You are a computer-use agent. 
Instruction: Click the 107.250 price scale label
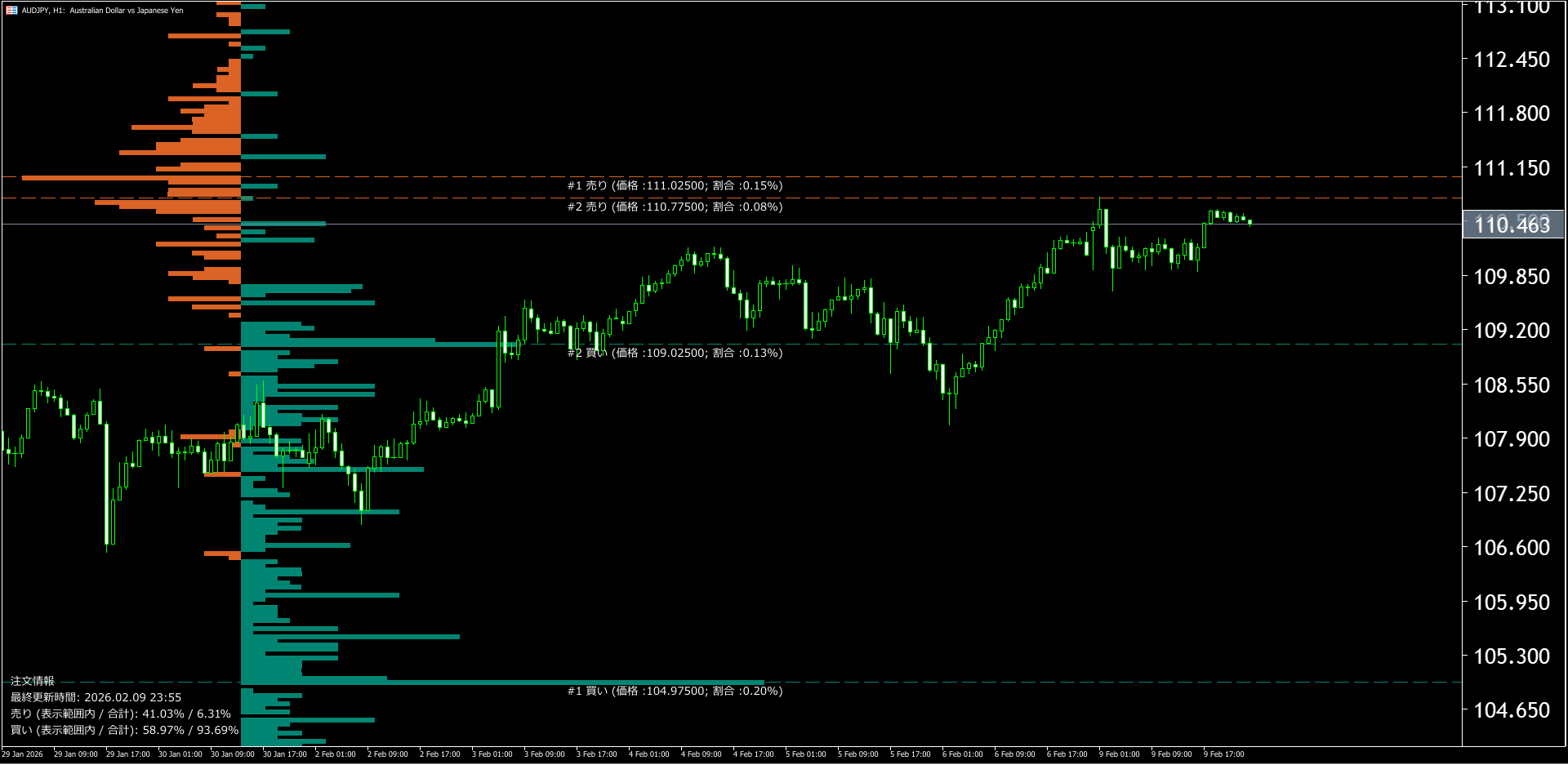(1512, 494)
